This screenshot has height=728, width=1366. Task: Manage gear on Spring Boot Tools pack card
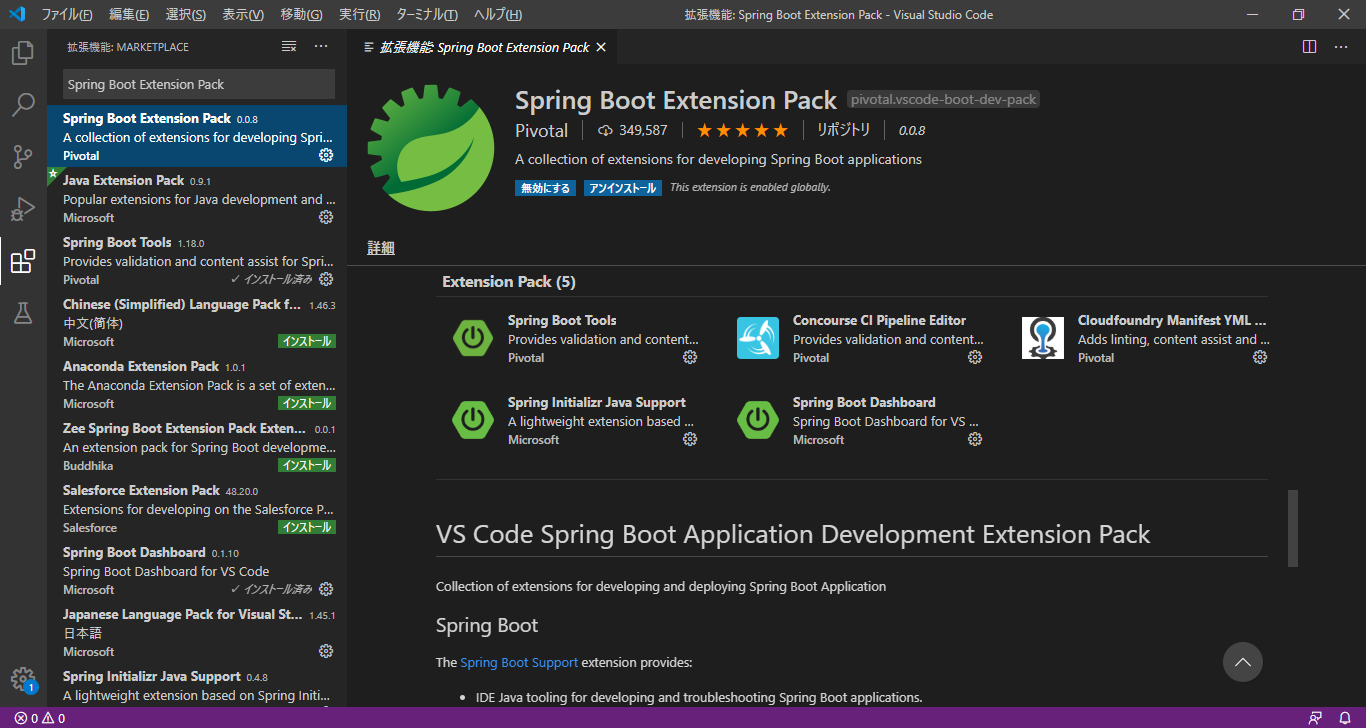pyautogui.click(x=690, y=357)
